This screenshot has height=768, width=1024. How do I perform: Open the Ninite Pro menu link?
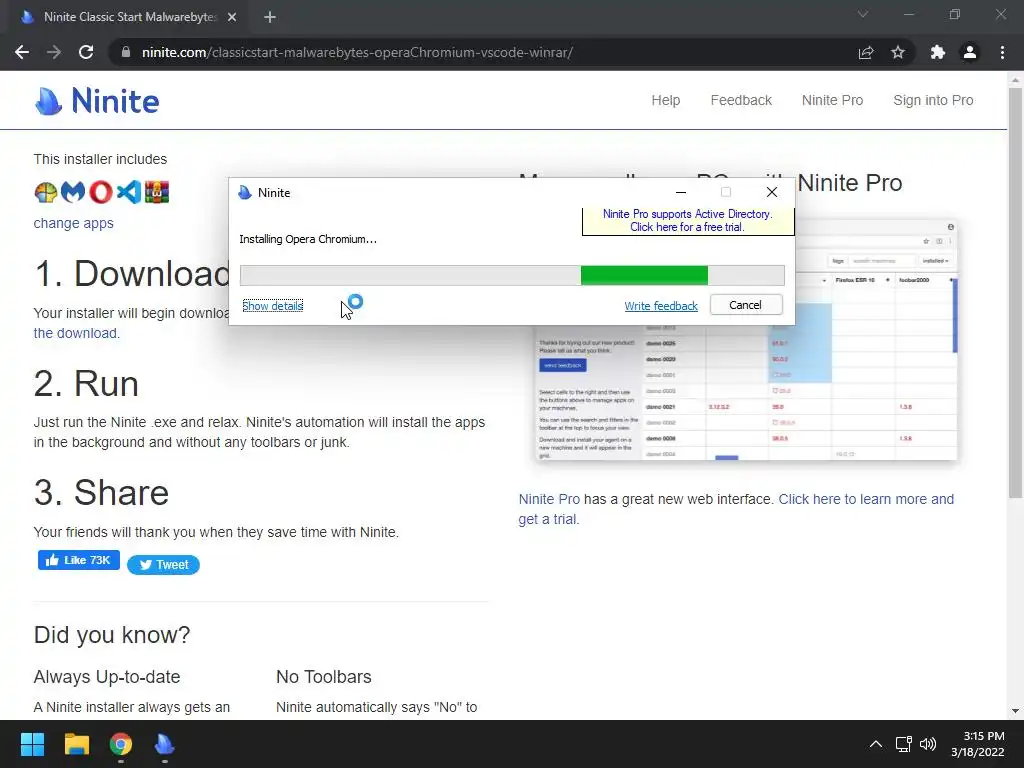click(x=832, y=100)
